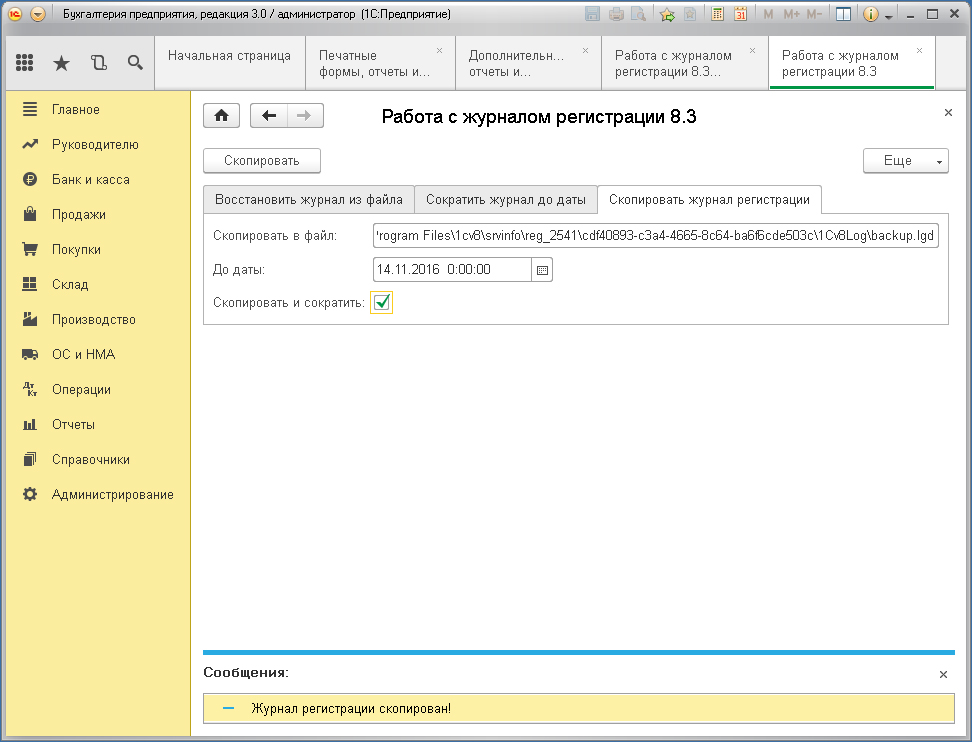Open the info help icon
The image size is (972, 742).
click(x=870, y=14)
